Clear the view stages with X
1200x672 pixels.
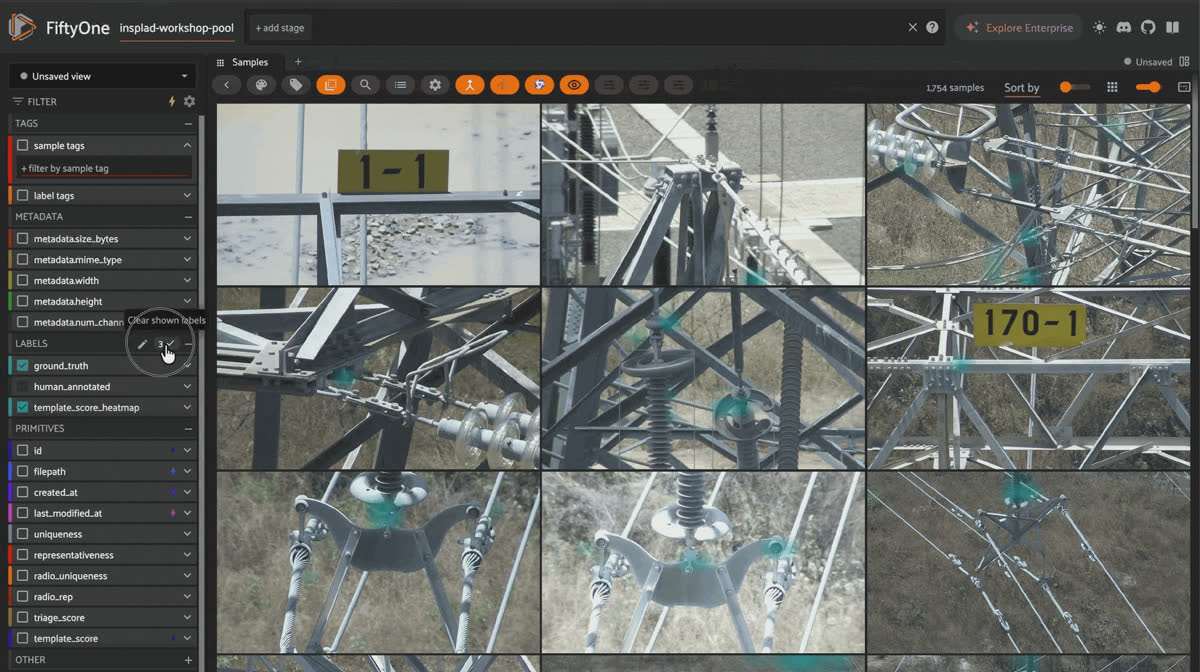912,27
